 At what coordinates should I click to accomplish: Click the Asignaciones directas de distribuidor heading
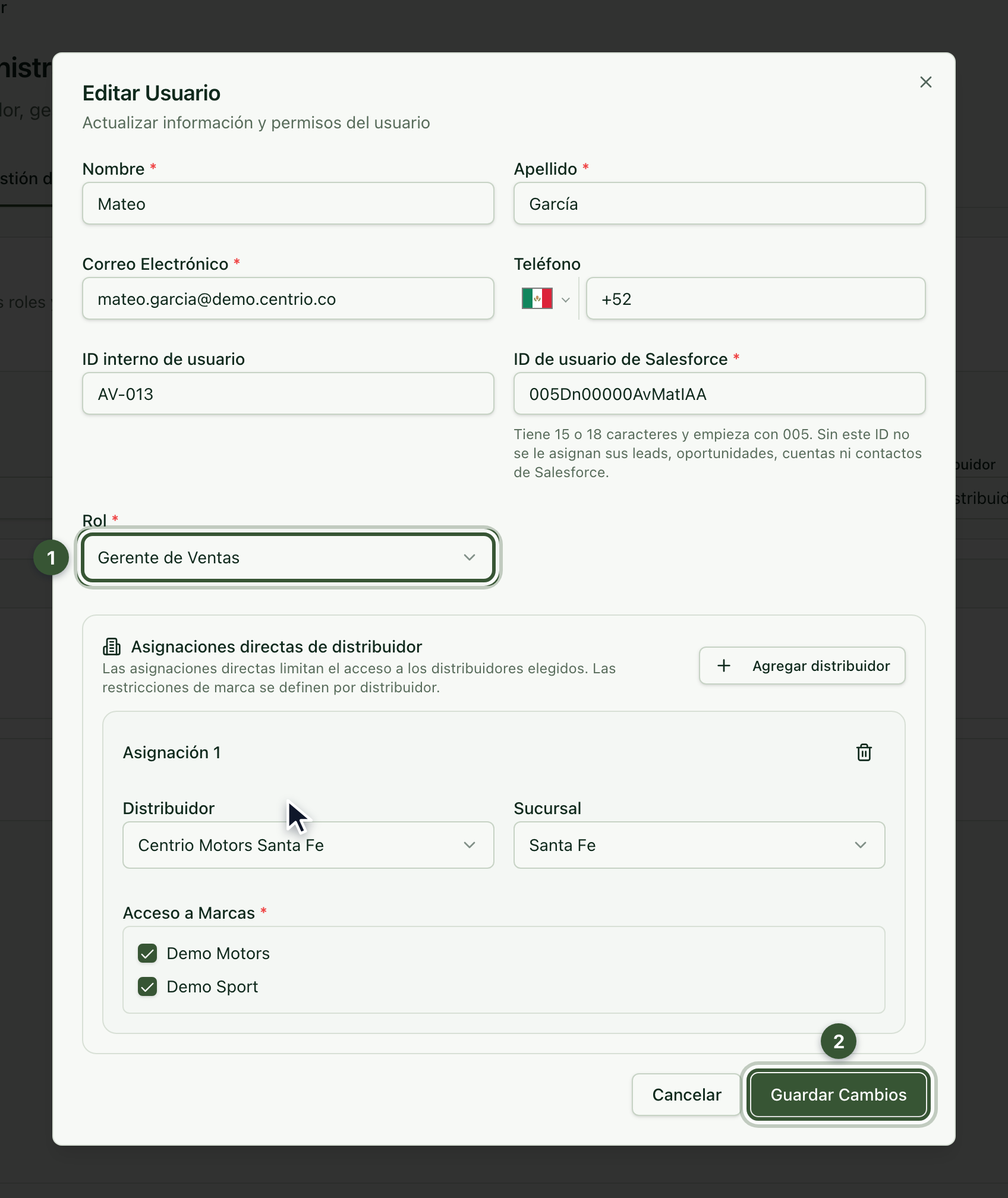276,647
